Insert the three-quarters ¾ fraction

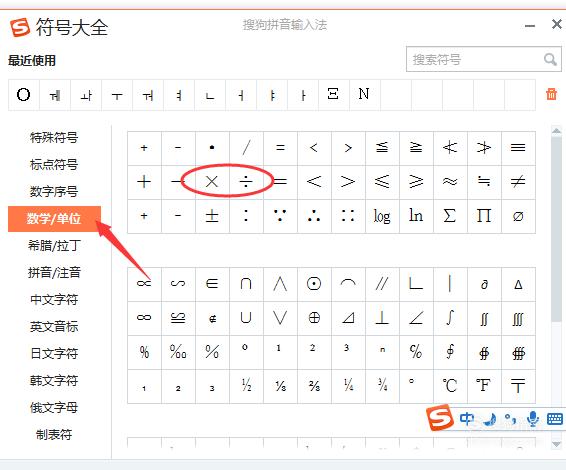click(382, 386)
